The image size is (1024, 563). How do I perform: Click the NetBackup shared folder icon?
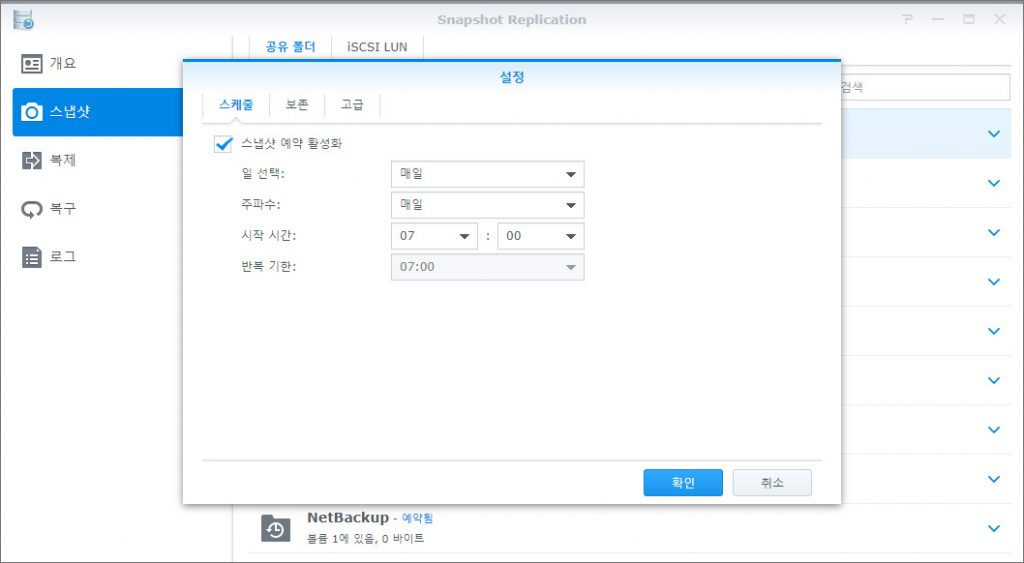[276, 528]
